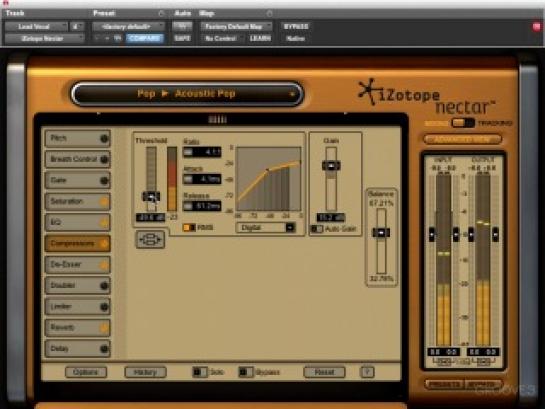Click the next preset plus button
This screenshot has width=545, height=409.
(x=107, y=38)
